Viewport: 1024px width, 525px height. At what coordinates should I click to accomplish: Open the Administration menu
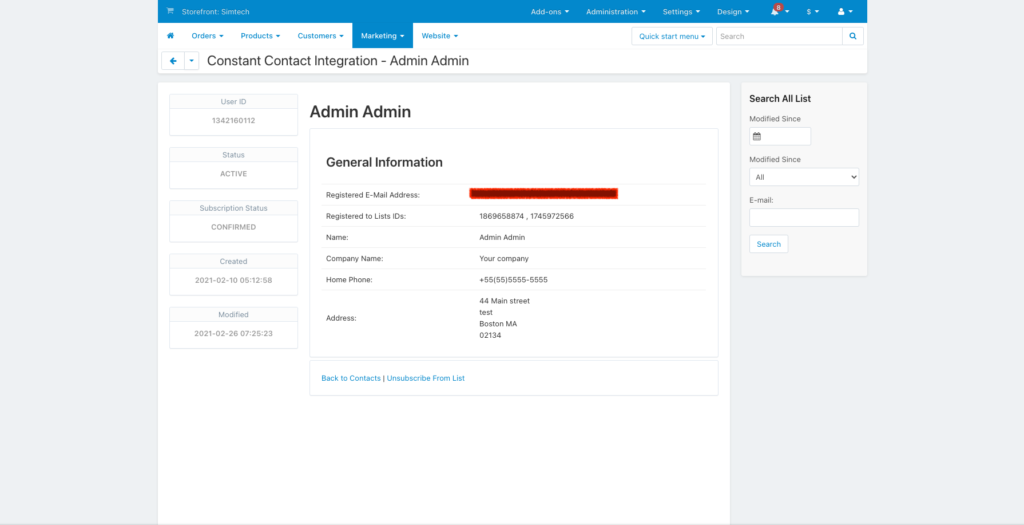point(615,12)
